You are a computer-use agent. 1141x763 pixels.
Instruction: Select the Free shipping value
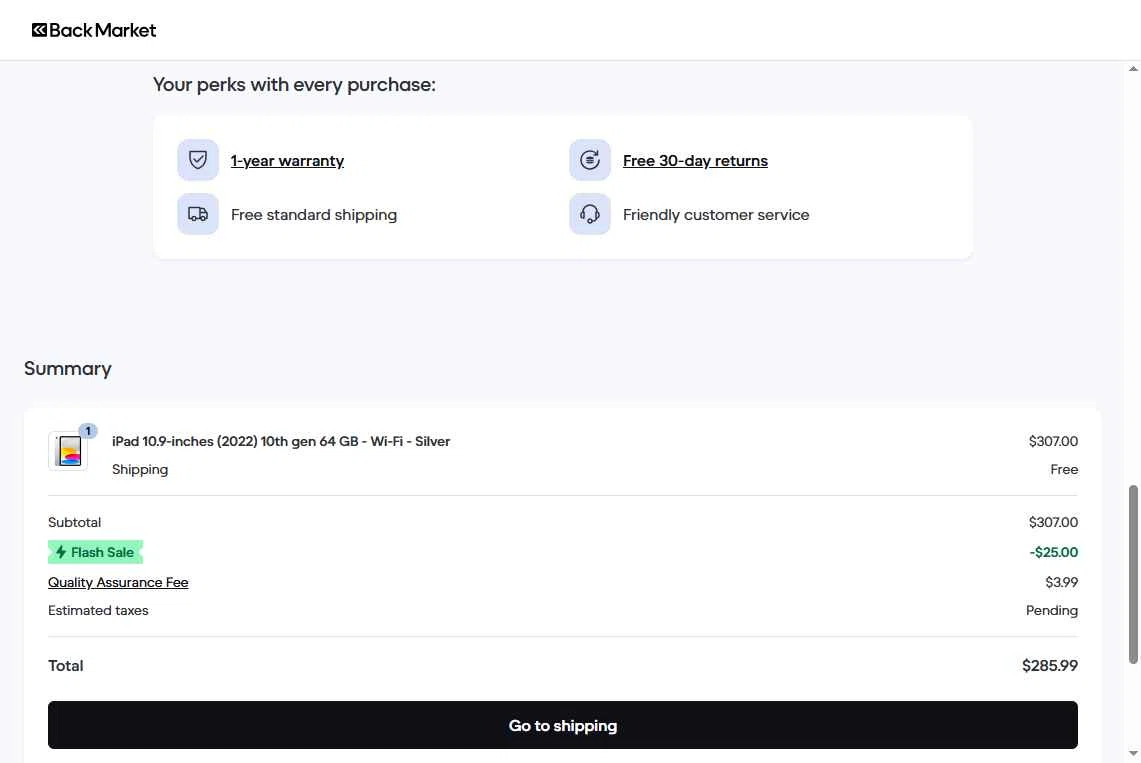(1064, 469)
